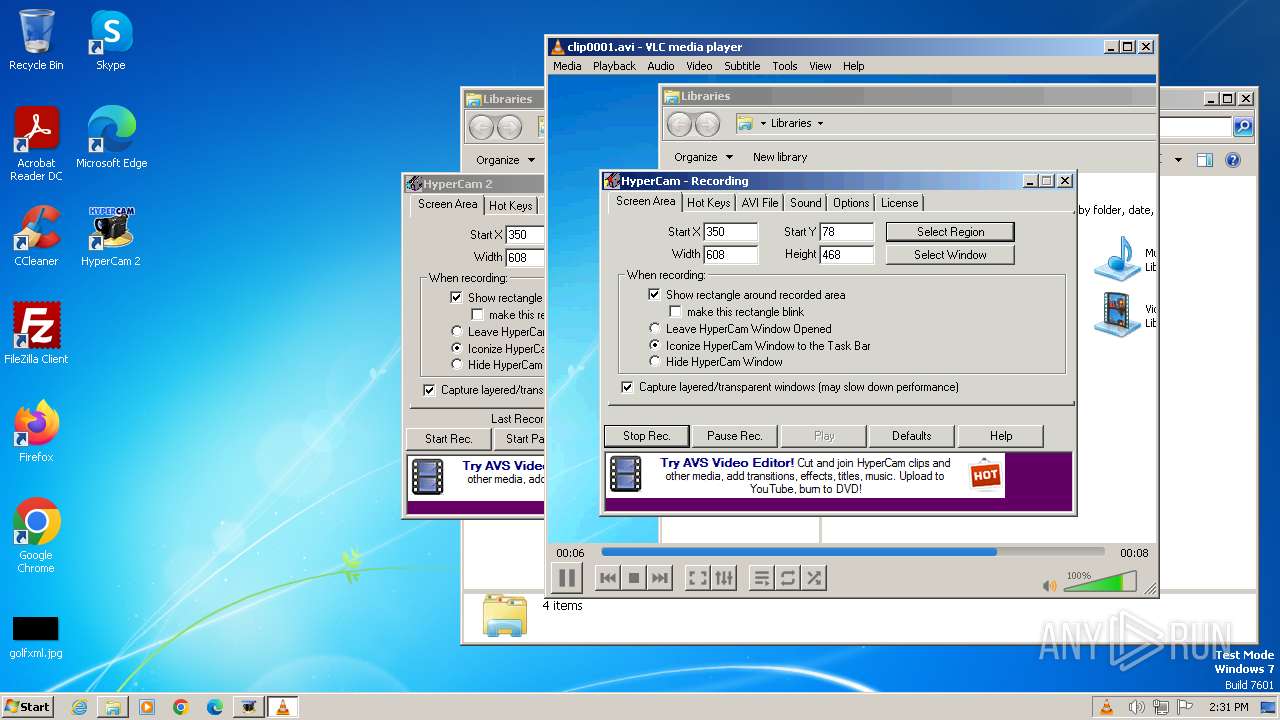Skip to next media in VLC

pyautogui.click(x=659, y=578)
